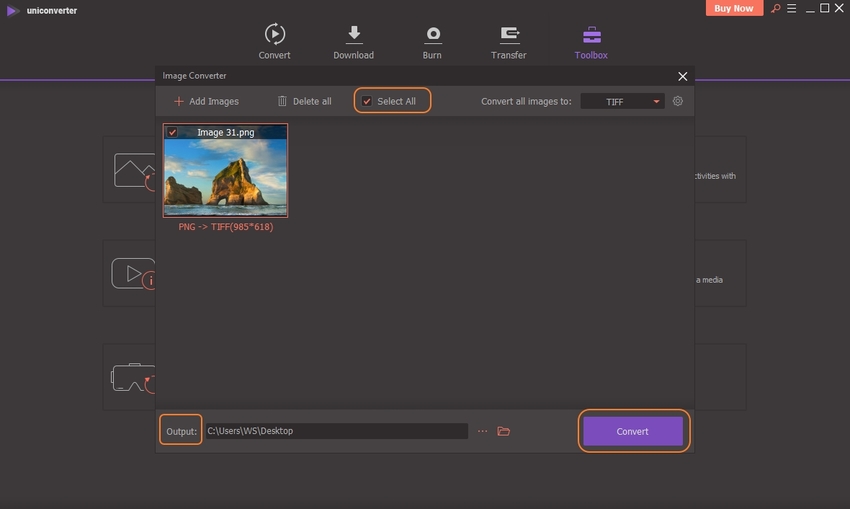The height and width of the screenshot is (509, 850).
Task: Open the Burn disc section
Action: point(432,35)
